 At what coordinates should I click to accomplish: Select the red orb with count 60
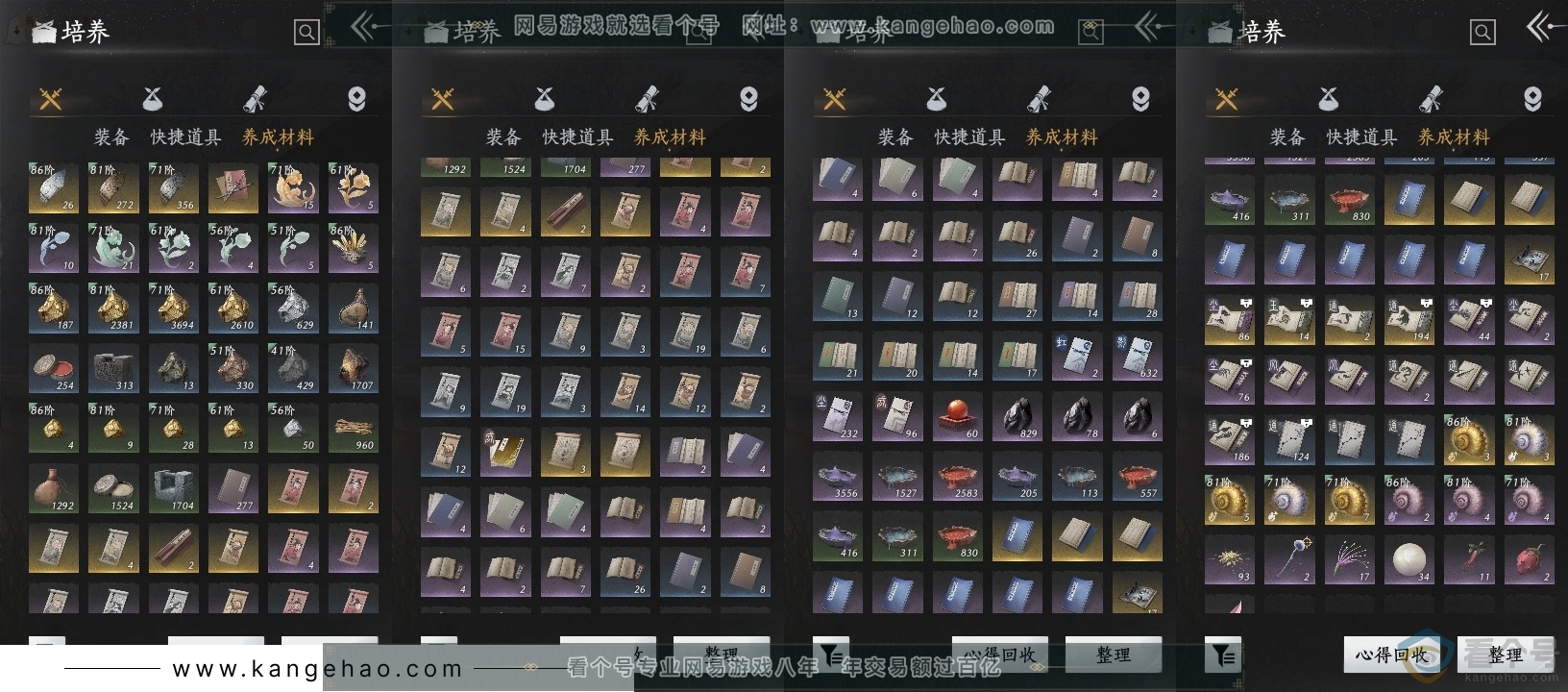pos(957,416)
